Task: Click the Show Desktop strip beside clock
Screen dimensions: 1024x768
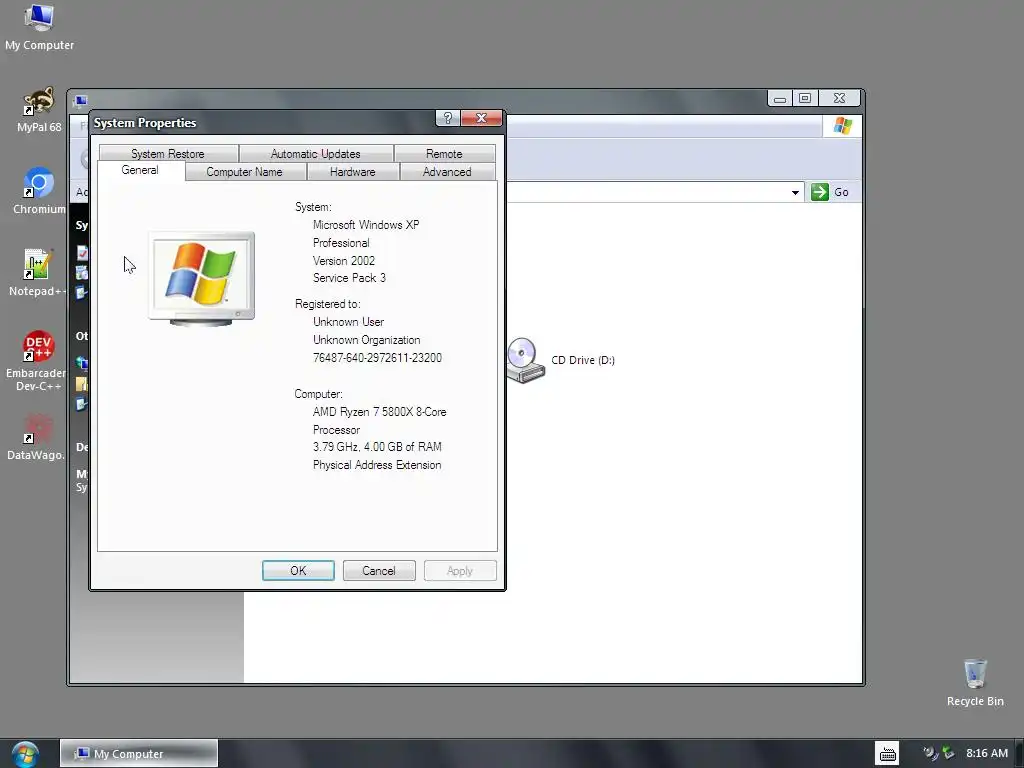Action: (x=1019, y=753)
